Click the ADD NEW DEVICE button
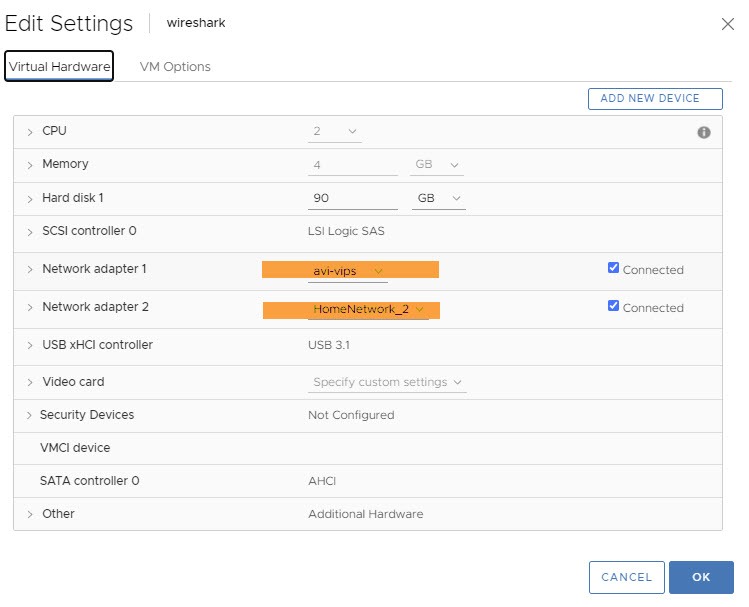 655,98
